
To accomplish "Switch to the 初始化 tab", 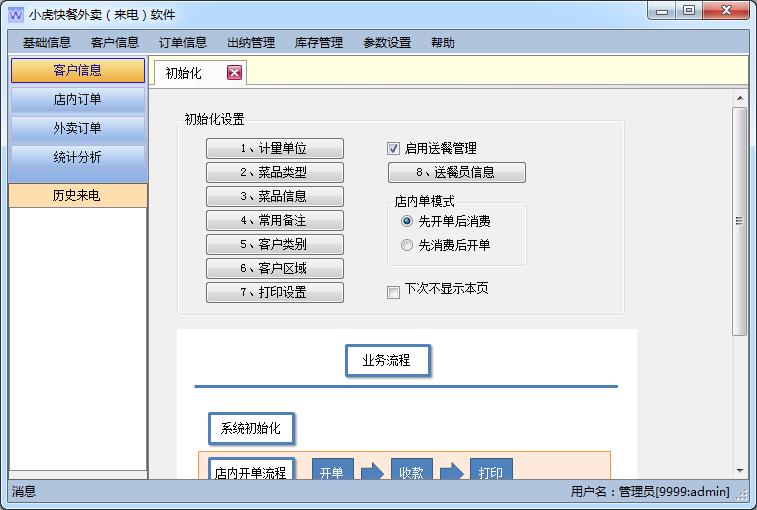I will pyautogui.click(x=184, y=73).
